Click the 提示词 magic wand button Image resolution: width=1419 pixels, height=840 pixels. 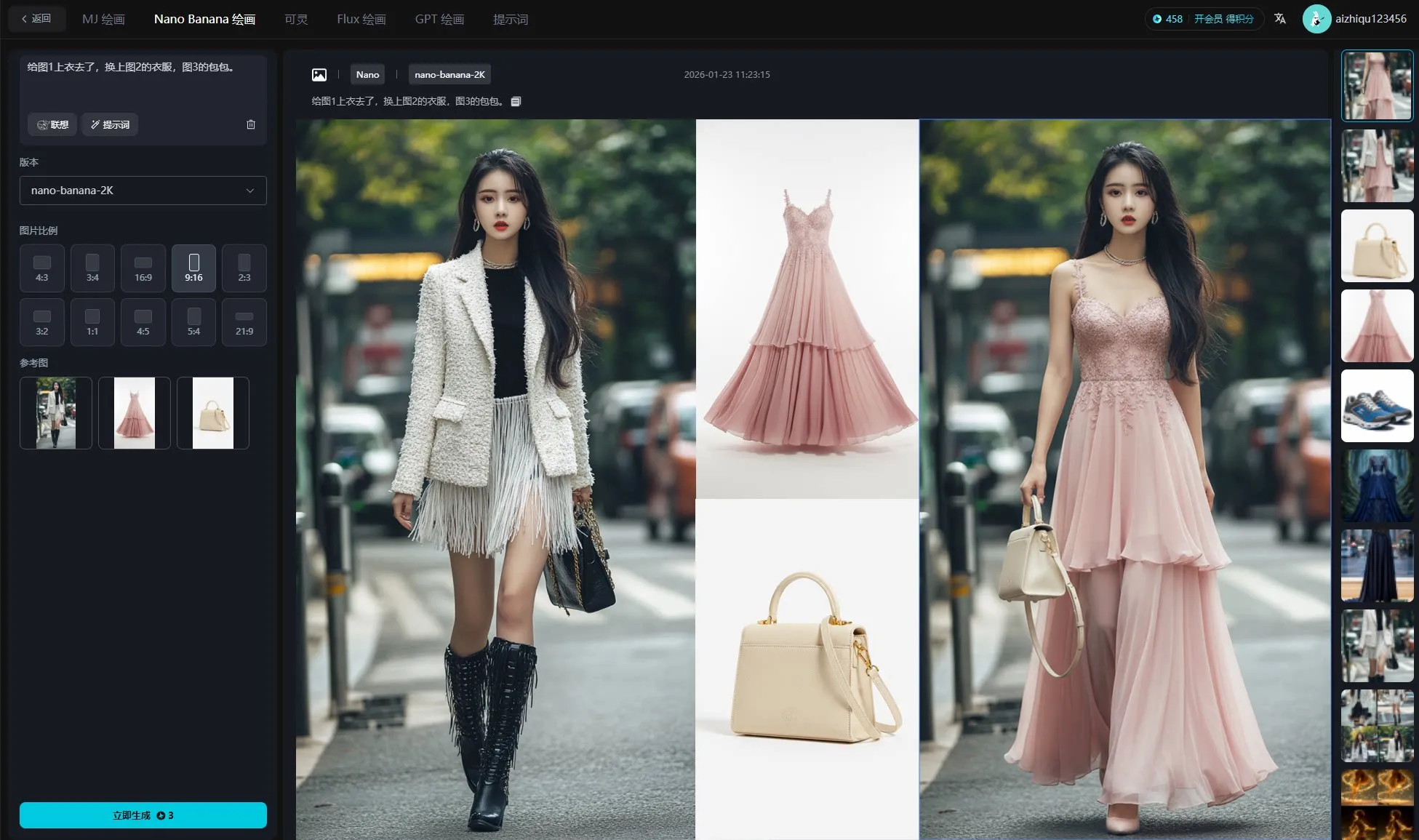click(x=110, y=124)
